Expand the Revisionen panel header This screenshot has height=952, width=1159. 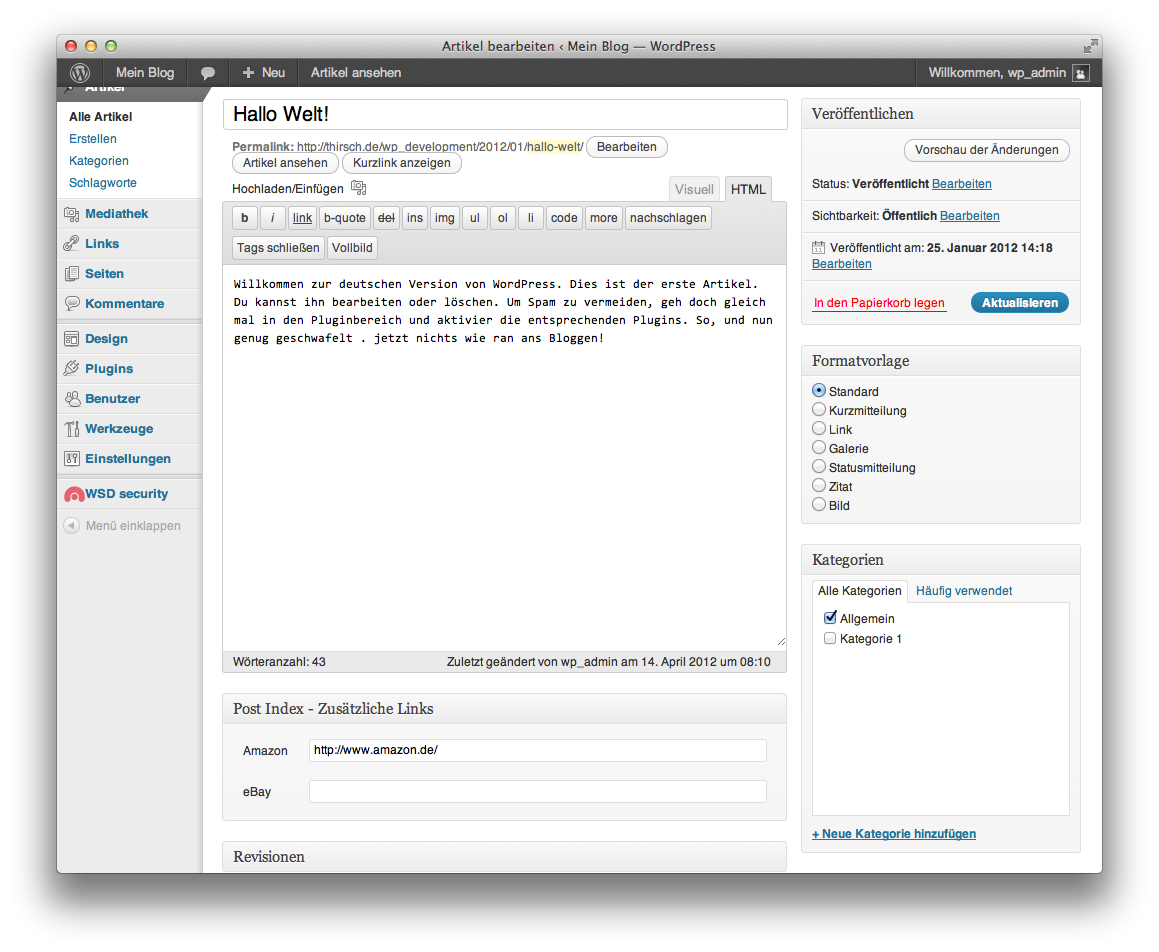[x=504, y=857]
